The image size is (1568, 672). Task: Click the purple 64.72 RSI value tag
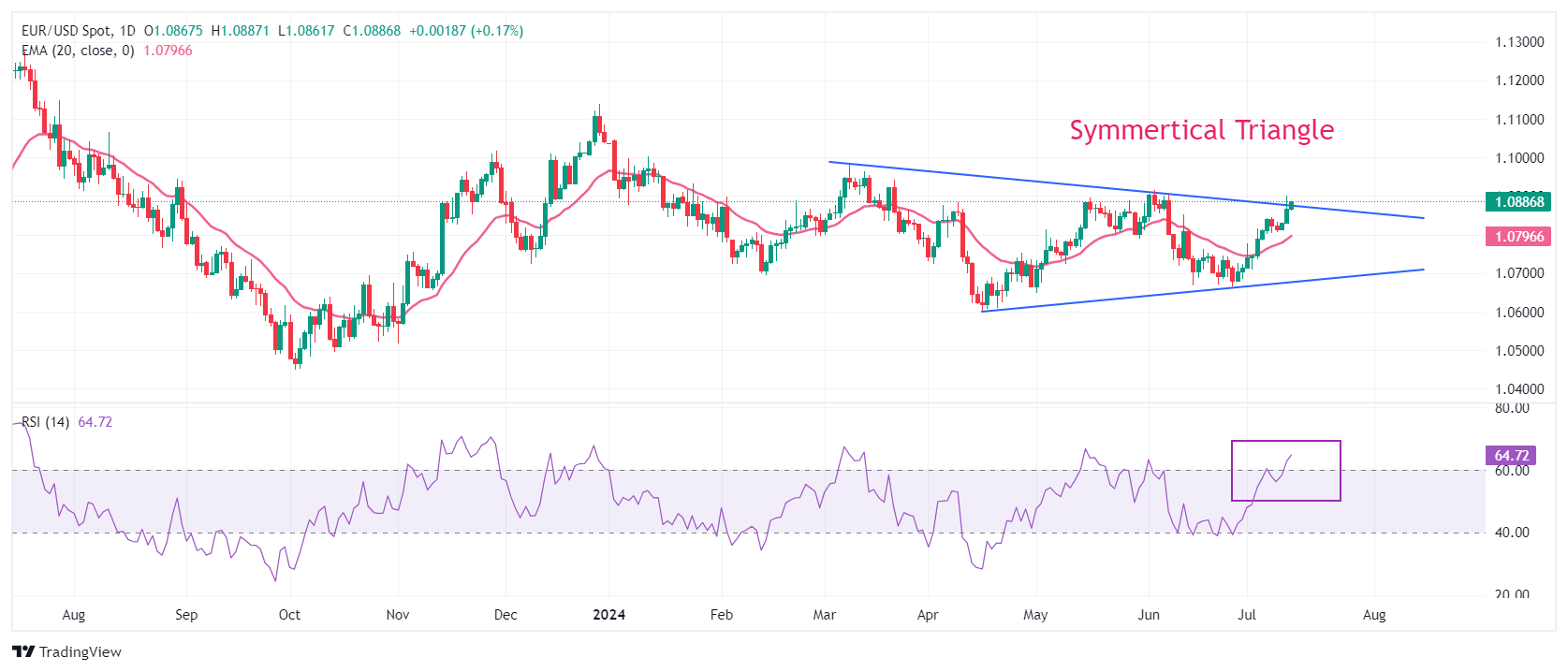1511,456
